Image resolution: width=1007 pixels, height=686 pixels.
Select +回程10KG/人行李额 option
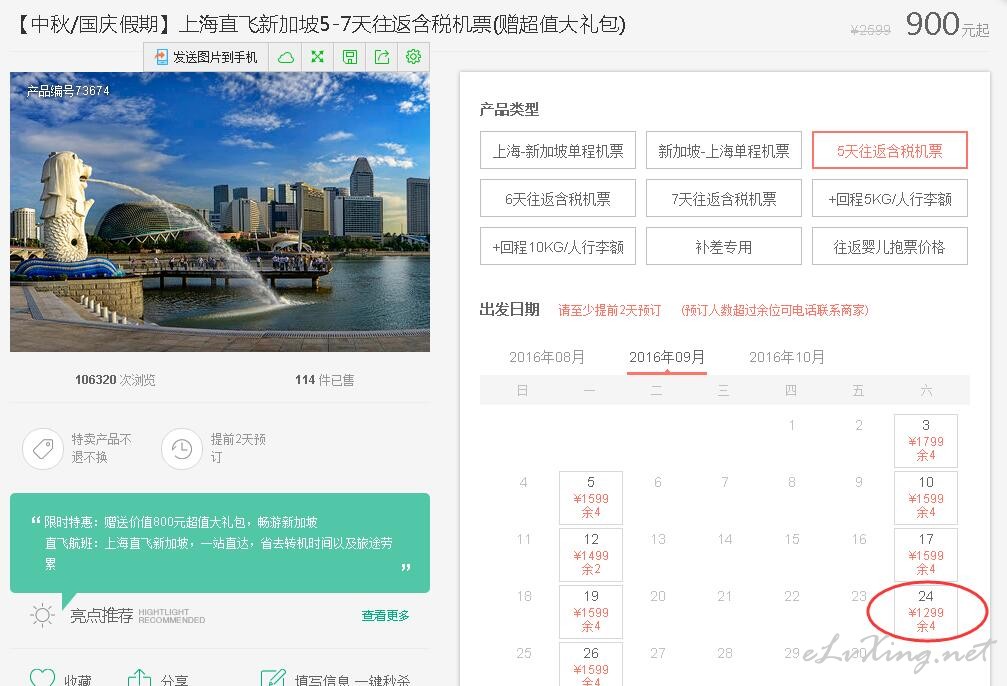click(558, 247)
